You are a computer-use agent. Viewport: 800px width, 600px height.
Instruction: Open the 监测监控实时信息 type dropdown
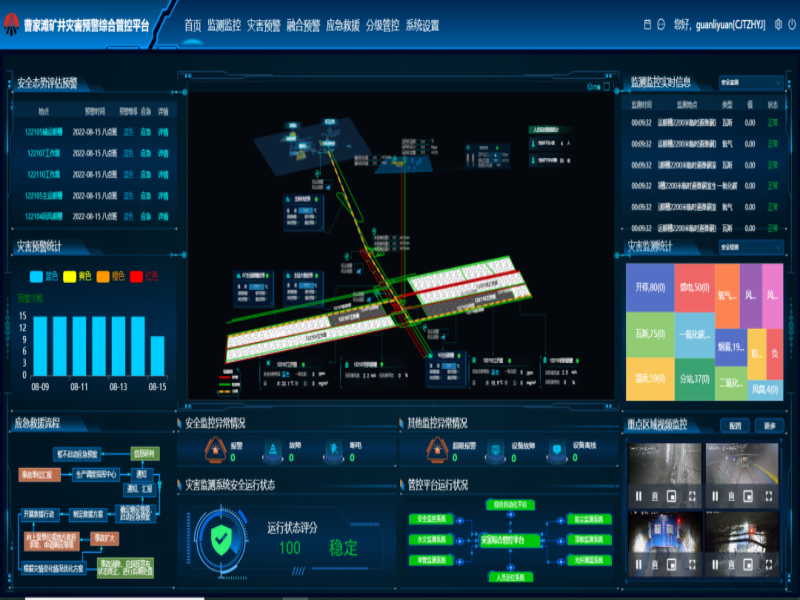point(750,82)
